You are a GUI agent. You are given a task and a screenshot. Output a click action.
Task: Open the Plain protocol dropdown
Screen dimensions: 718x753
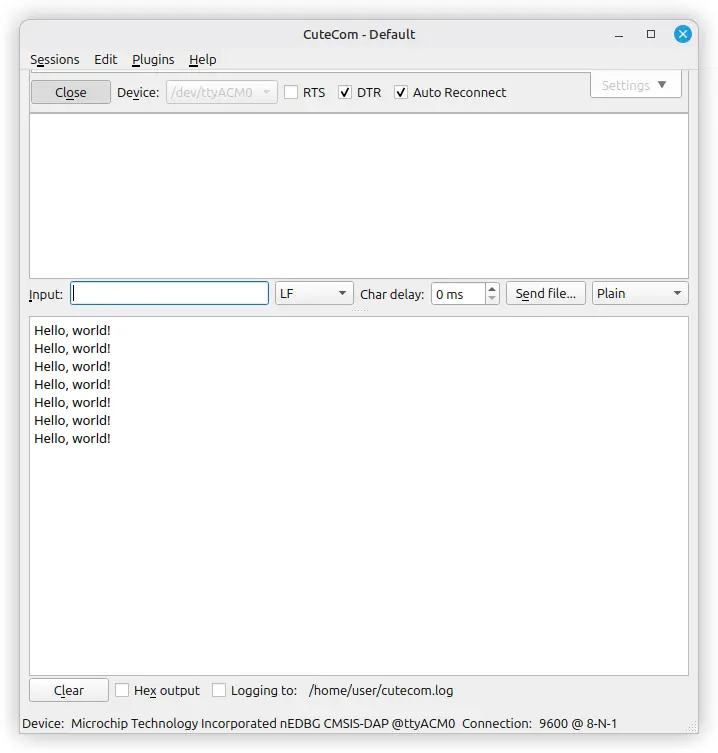pos(640,293)
